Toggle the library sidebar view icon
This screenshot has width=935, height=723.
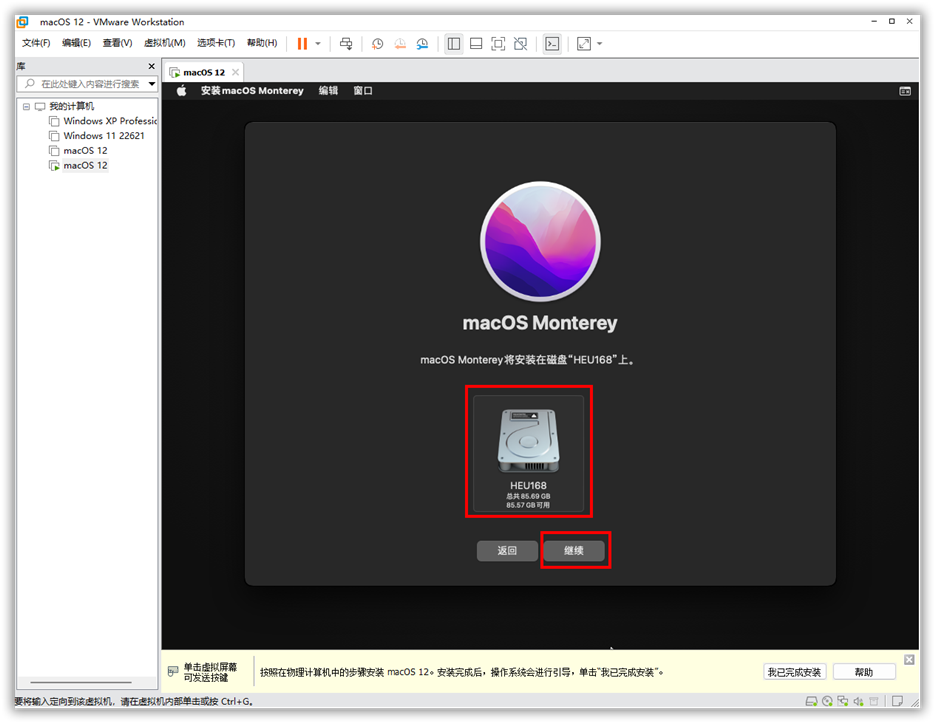454,44
